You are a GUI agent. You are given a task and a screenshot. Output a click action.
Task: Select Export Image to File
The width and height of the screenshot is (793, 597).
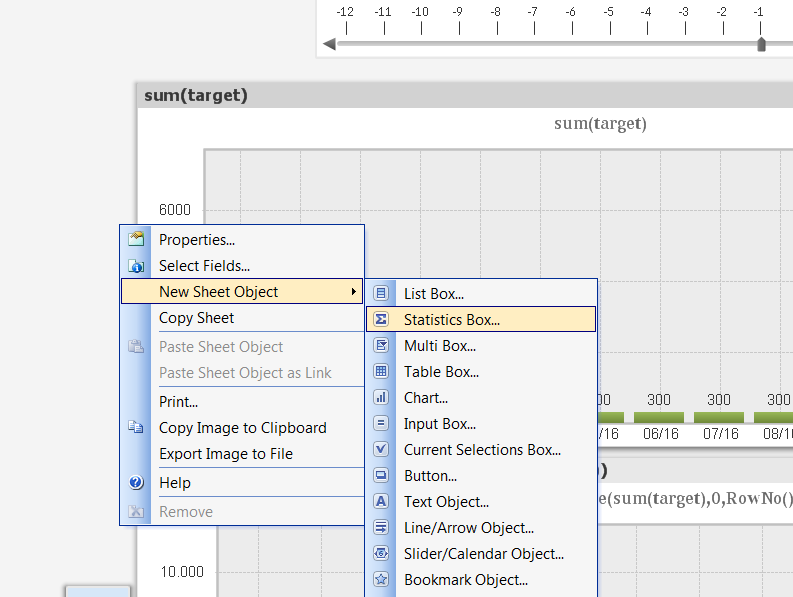pos(226,454)
